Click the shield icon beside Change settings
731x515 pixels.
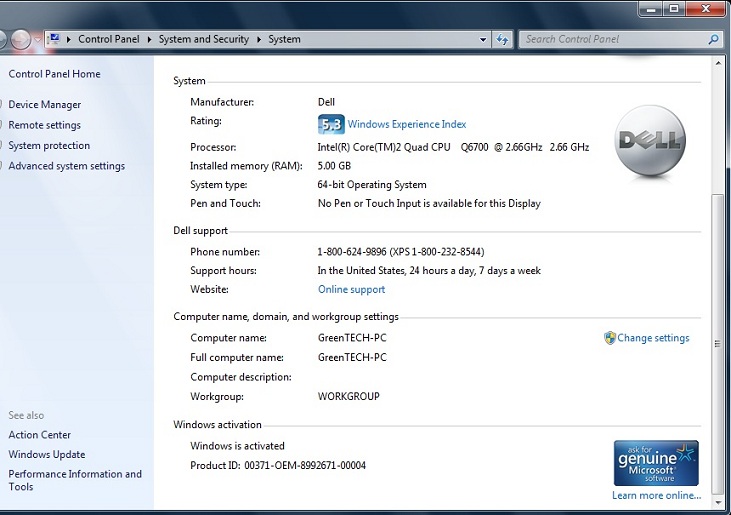tap(610, 338)
